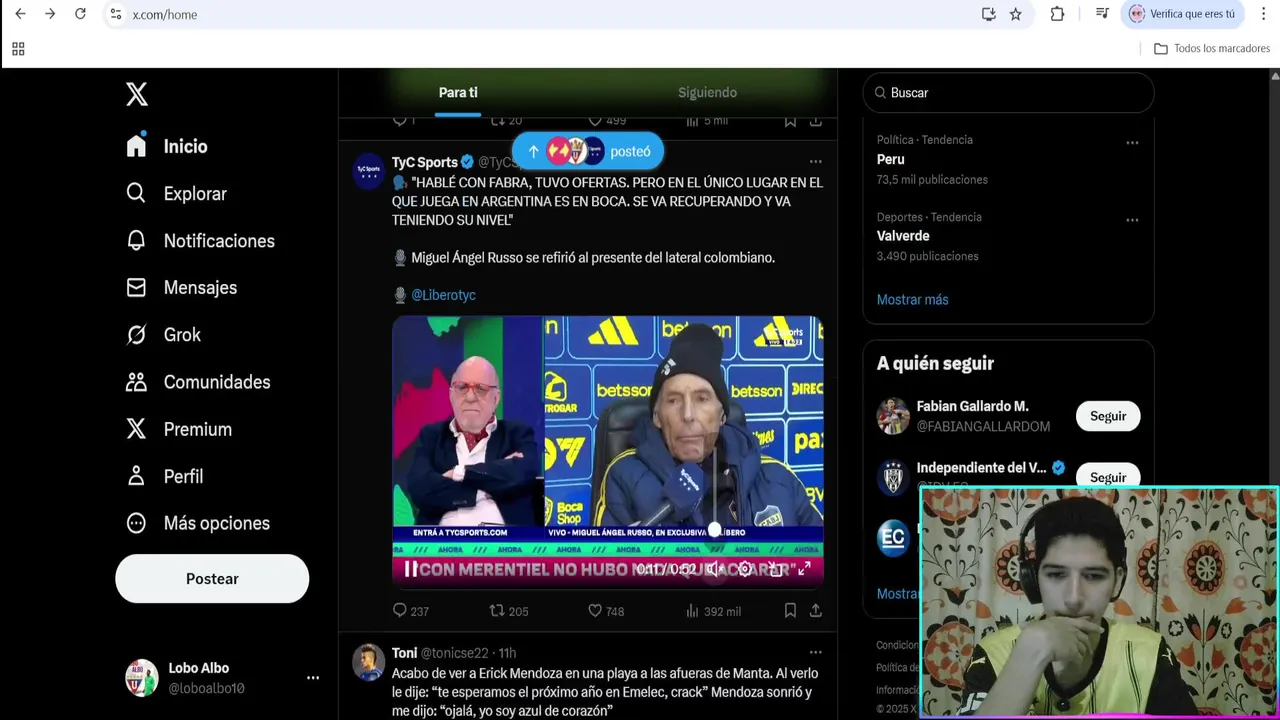Open TyC Sports profile avatar

click(x=369, y=170)
